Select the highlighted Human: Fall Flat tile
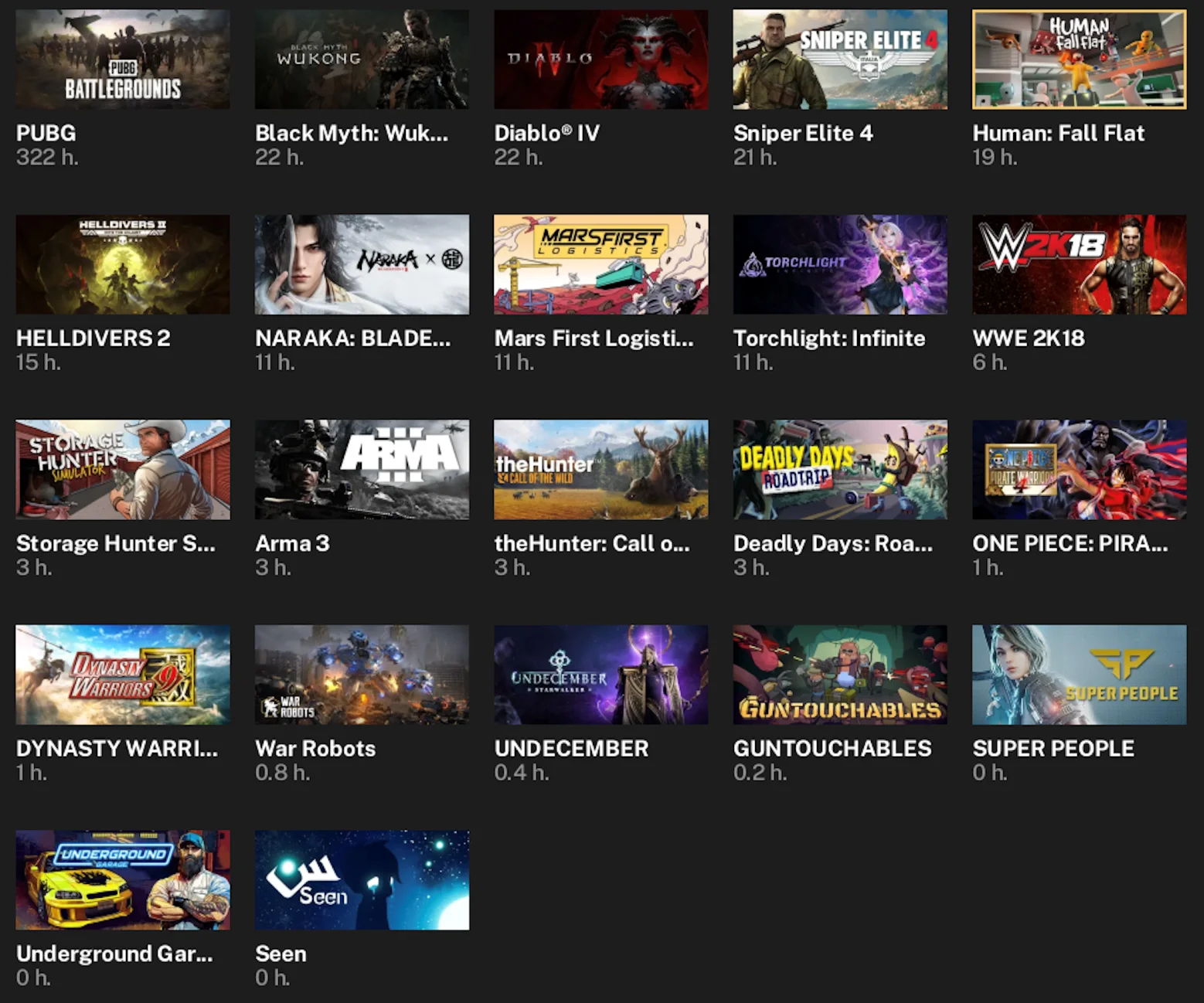 point(1078,58)
